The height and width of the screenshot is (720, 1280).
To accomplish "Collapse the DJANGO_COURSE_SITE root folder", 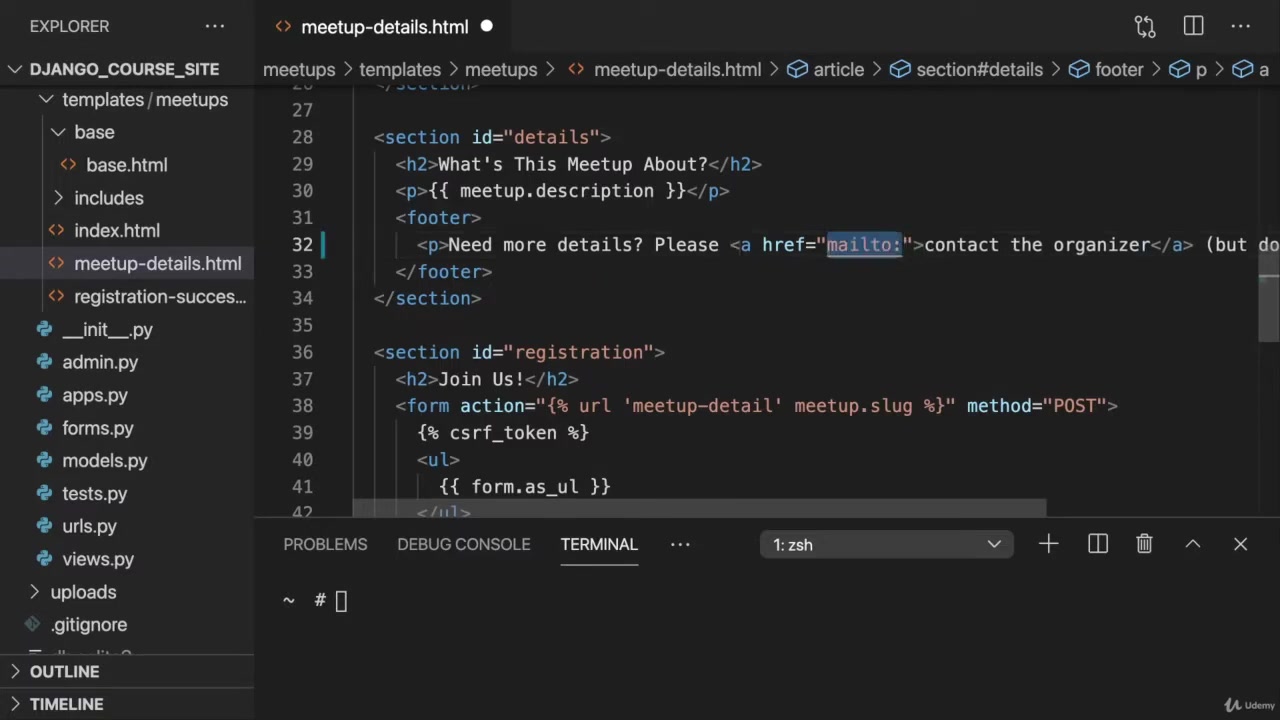I will click(x=16, y=69).
